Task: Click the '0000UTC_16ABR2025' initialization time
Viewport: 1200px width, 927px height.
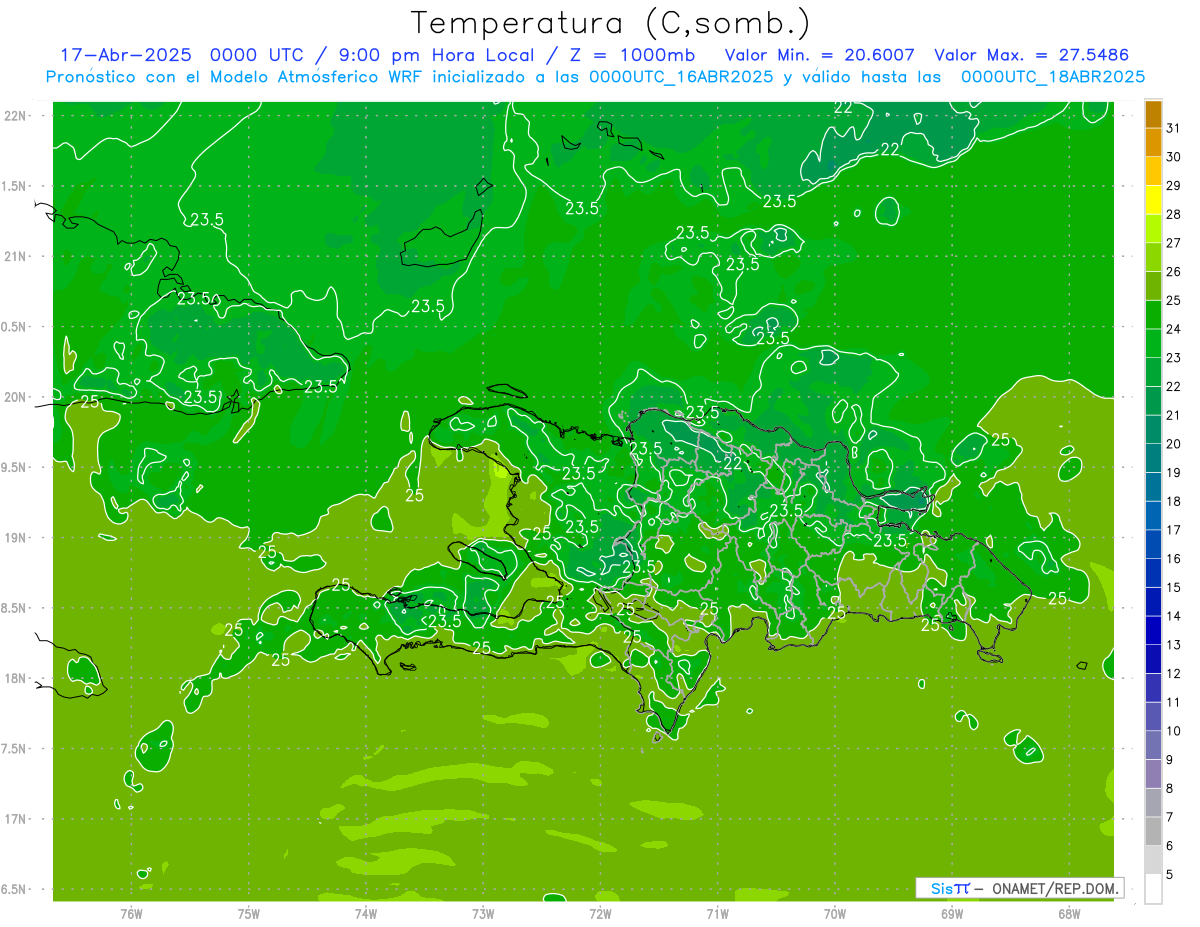Action: pyautogui.click(x=681, y=77)
